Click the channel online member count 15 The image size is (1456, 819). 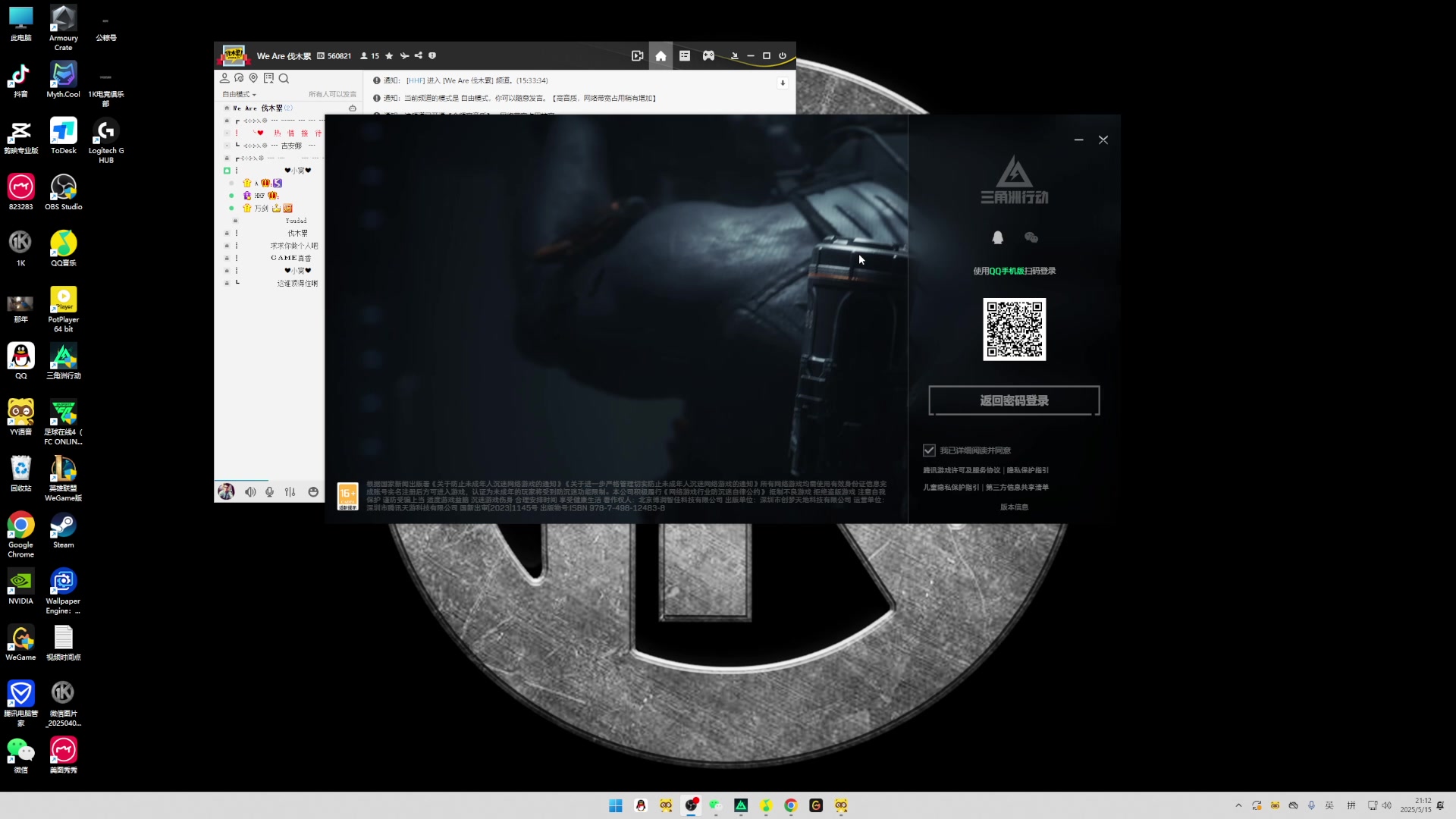[x=370, y=56]
